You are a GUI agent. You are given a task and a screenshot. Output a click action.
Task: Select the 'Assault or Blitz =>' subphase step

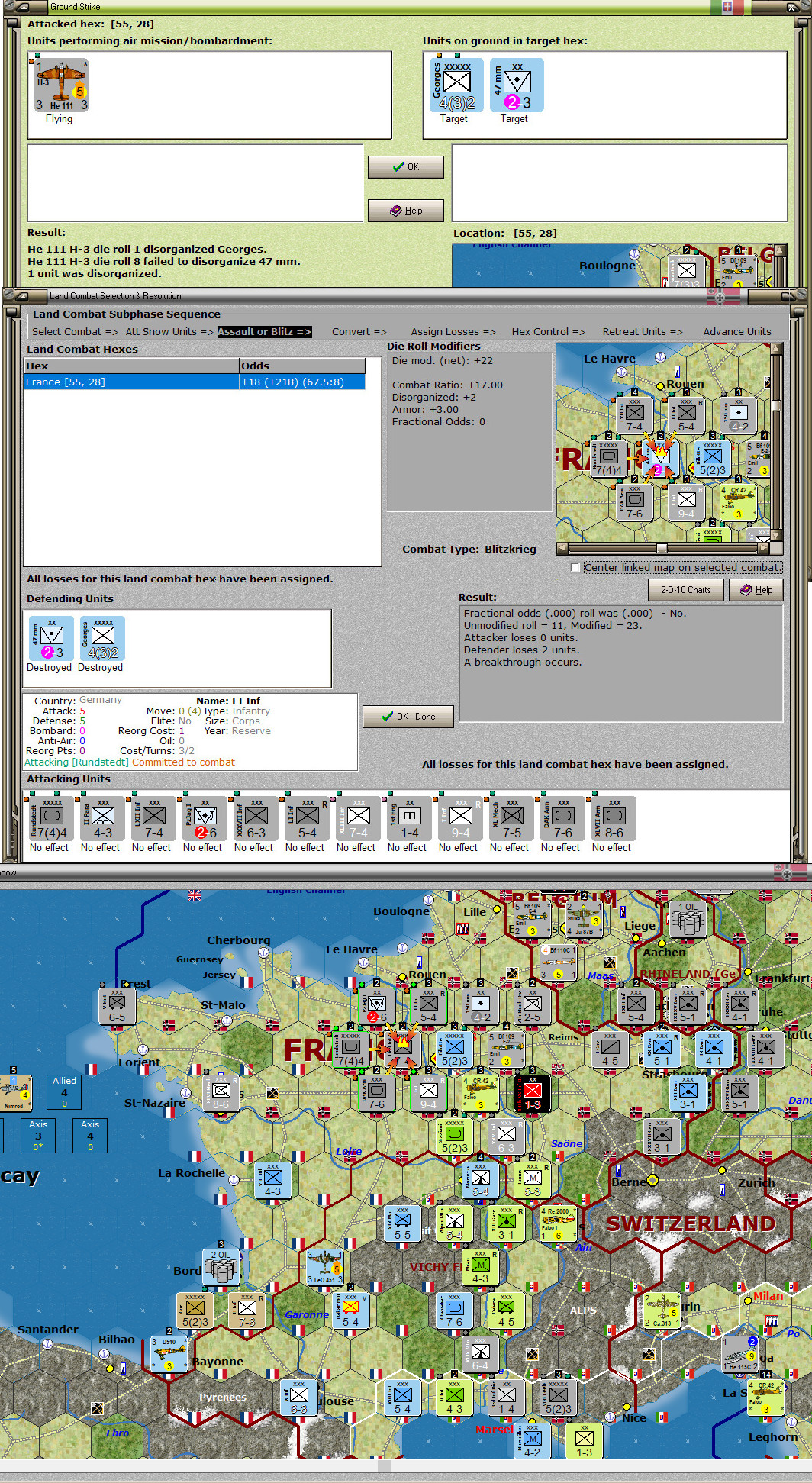click(264, 331)
